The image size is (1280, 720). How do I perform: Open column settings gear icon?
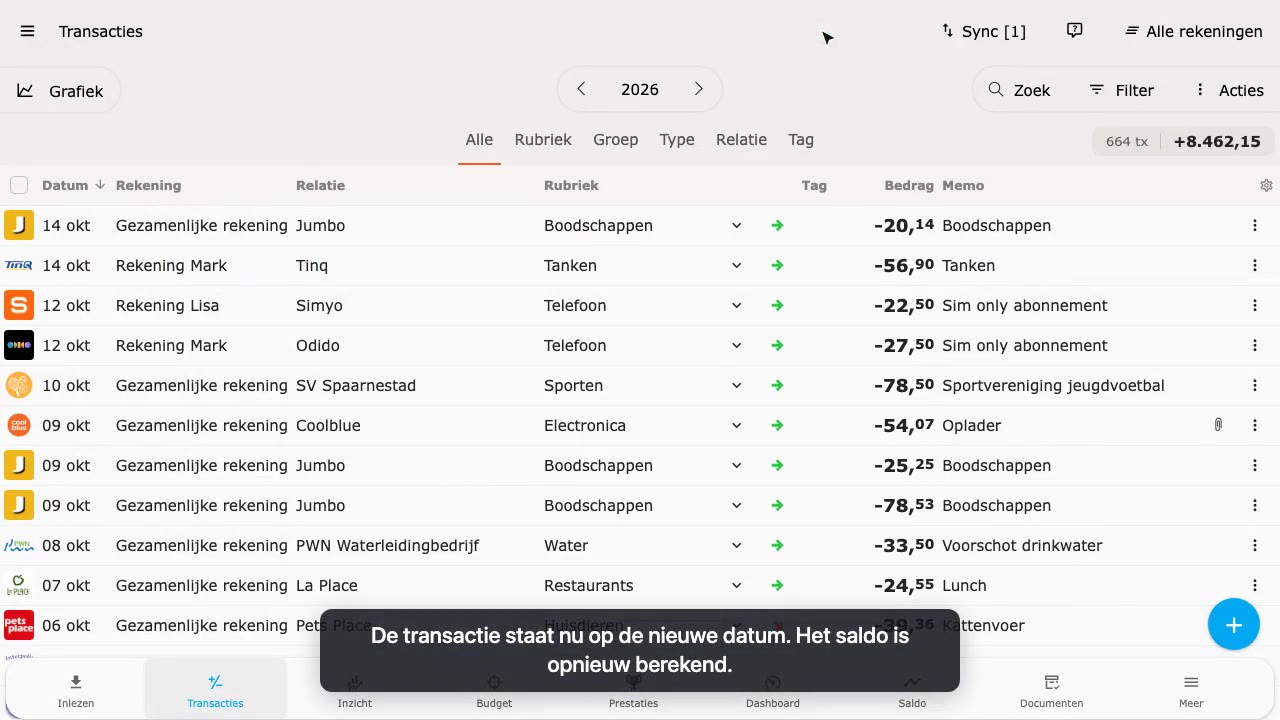(1266, 185)
